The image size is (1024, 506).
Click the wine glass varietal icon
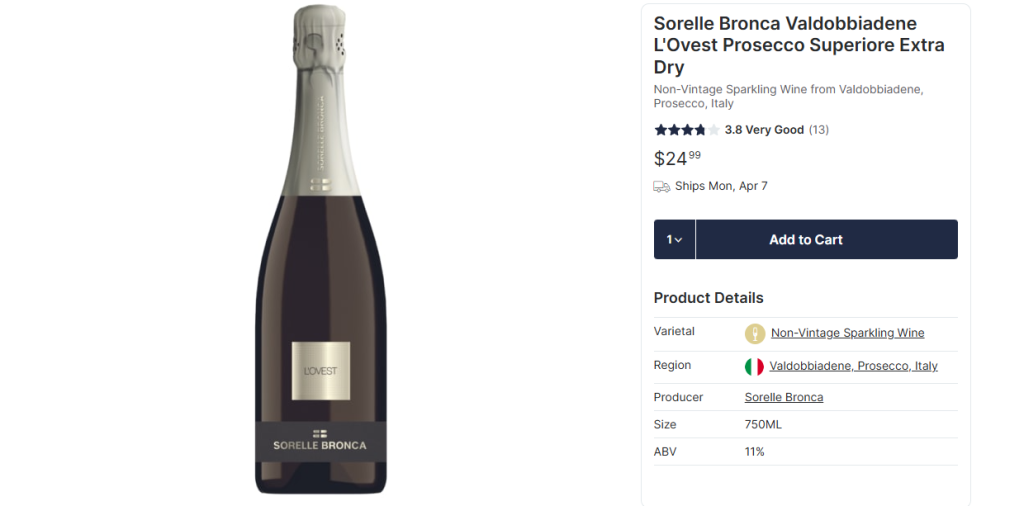coord(755,333)
